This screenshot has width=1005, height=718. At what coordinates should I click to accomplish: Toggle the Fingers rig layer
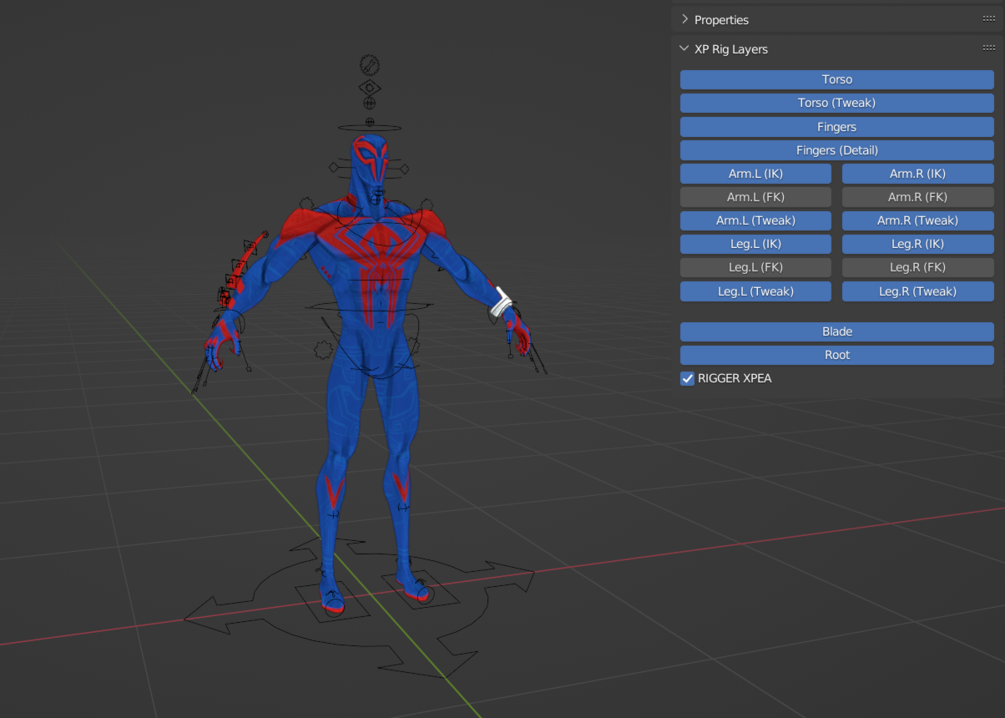click(x=836, y=127)
